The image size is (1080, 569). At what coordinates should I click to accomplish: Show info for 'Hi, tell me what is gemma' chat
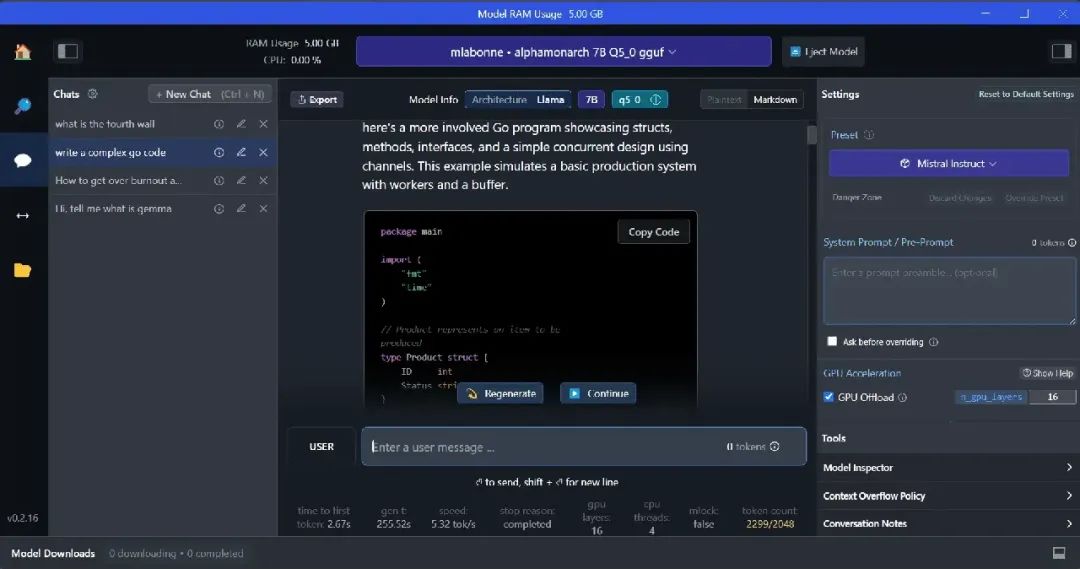pos(219,209)
